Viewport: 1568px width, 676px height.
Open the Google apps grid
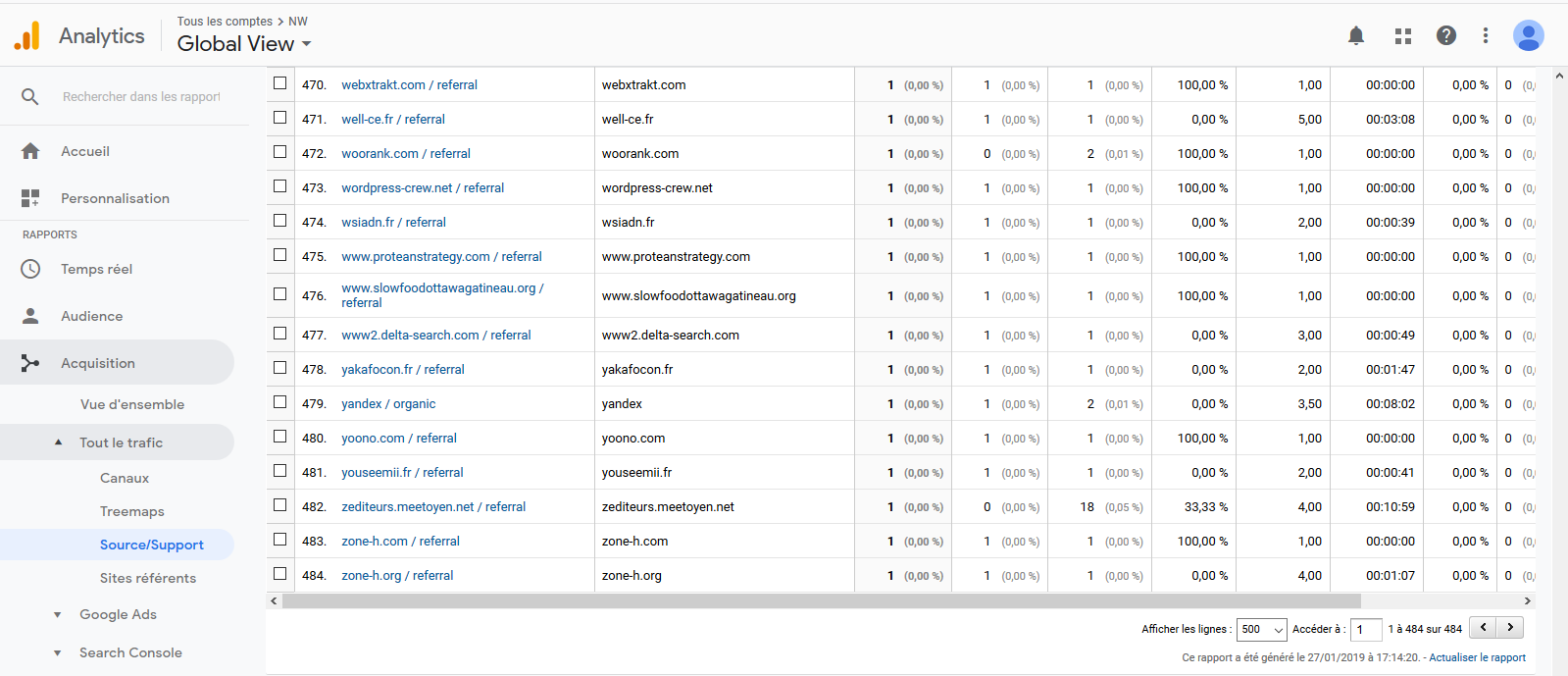(x=1403, y=35)
